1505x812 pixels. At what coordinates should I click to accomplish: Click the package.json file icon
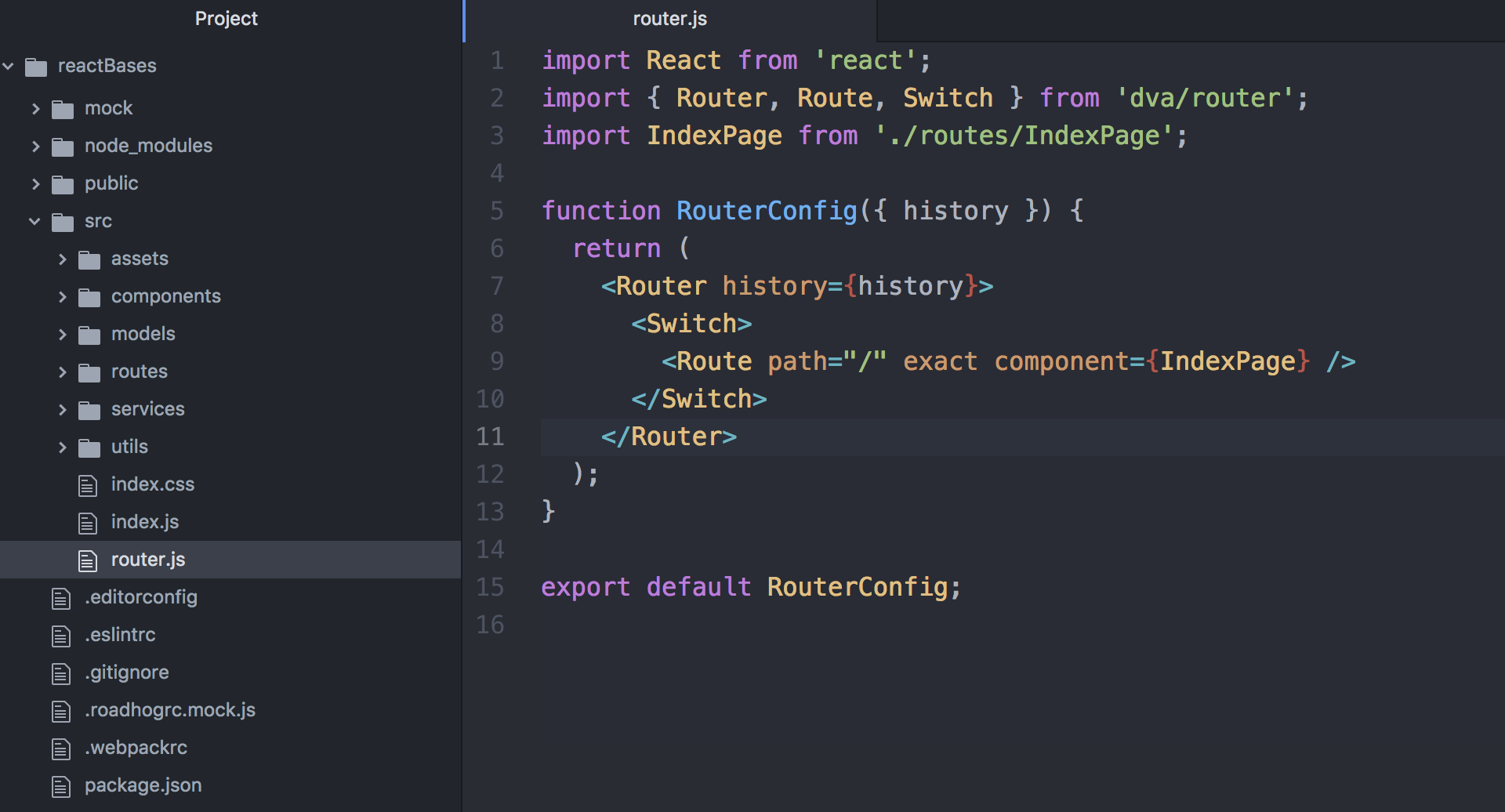coord(61,785)
